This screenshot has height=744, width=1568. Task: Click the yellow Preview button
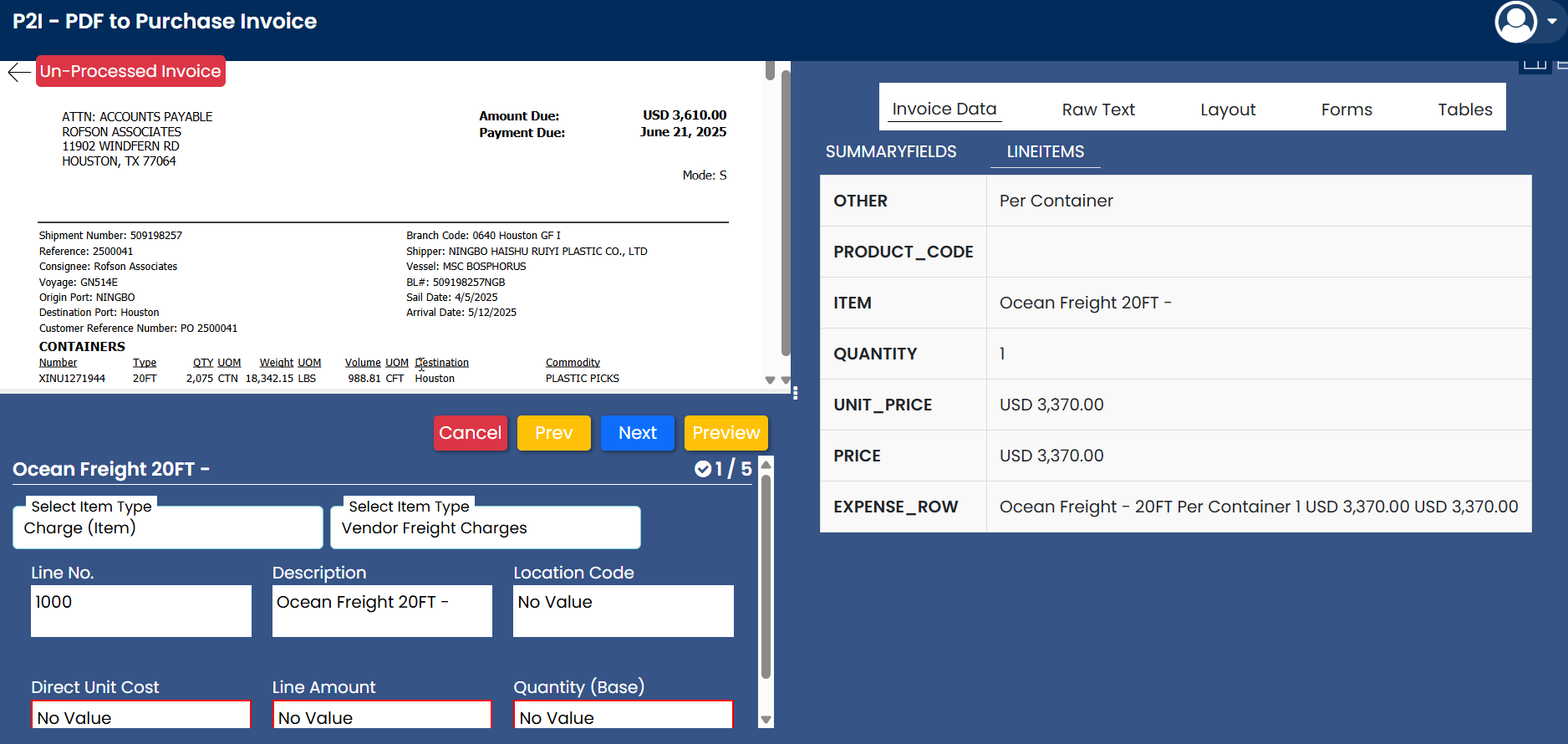725,433
